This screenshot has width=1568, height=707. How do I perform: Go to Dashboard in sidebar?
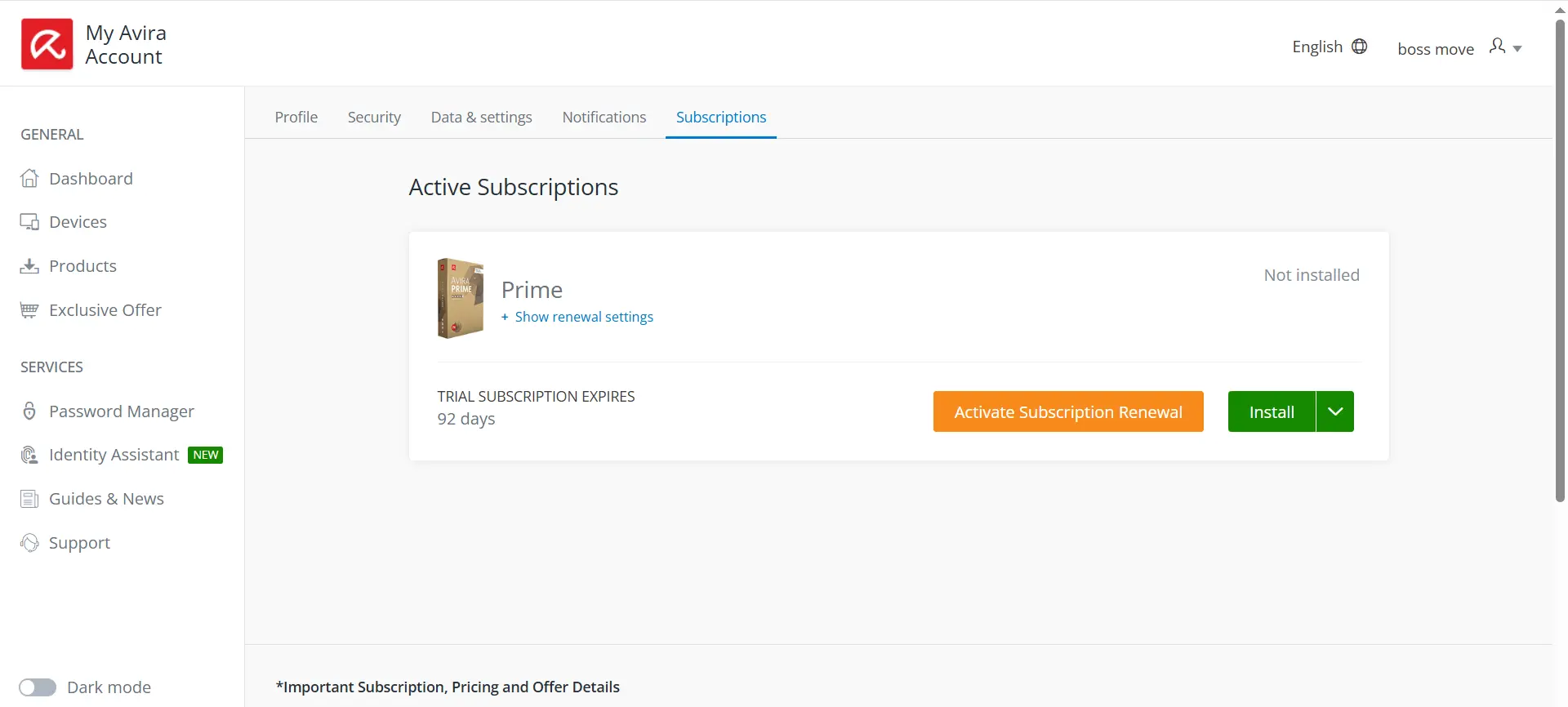pos(91,178)
